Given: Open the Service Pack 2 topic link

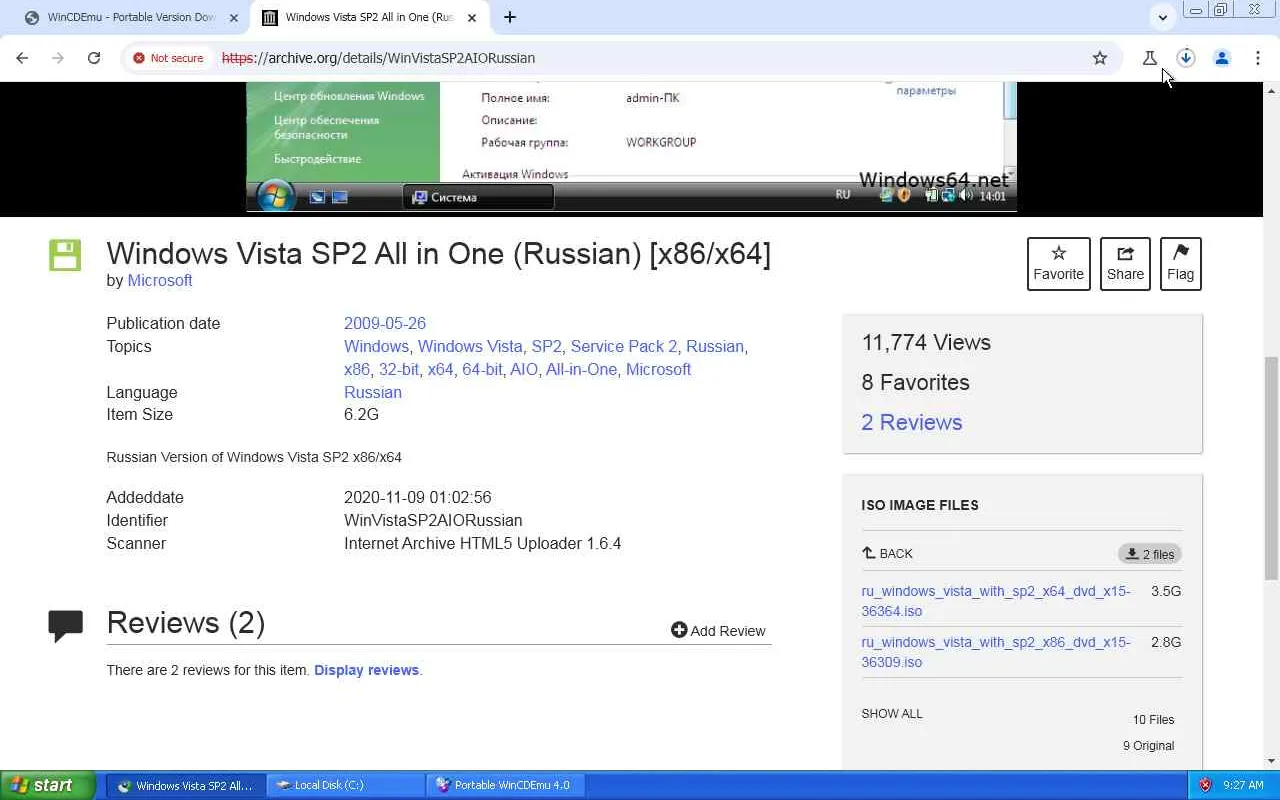Looking at the screenshot, I should (624, 346).
